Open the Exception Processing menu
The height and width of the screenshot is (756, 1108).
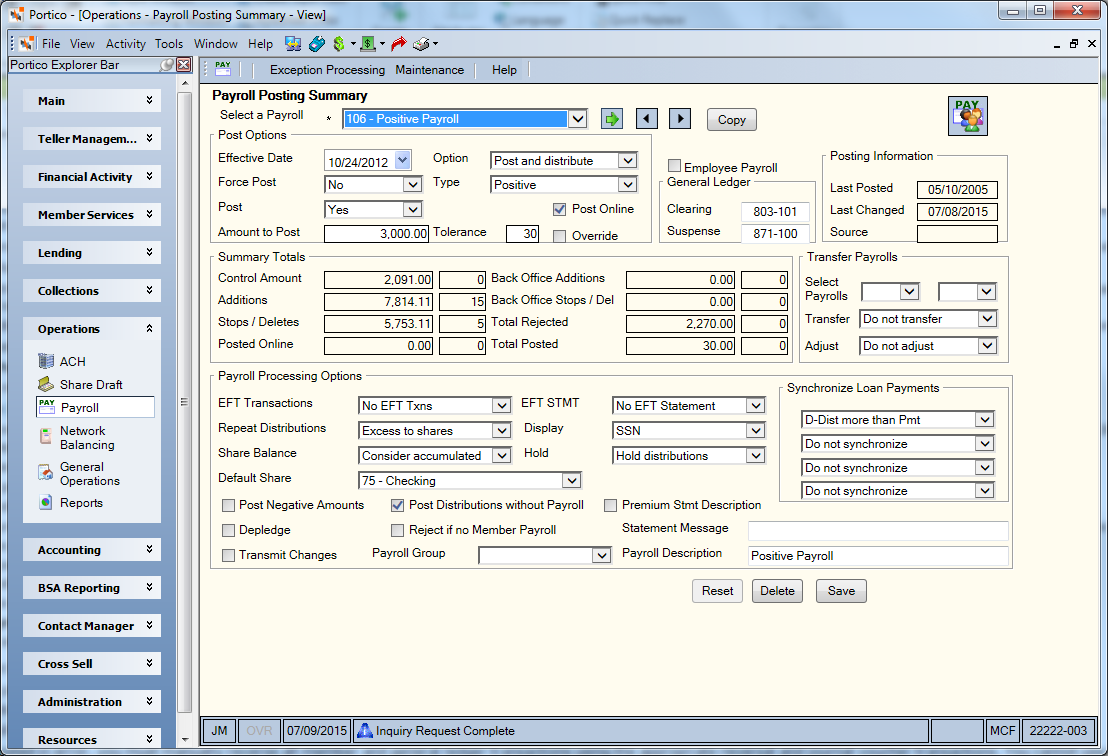(327, 70)
